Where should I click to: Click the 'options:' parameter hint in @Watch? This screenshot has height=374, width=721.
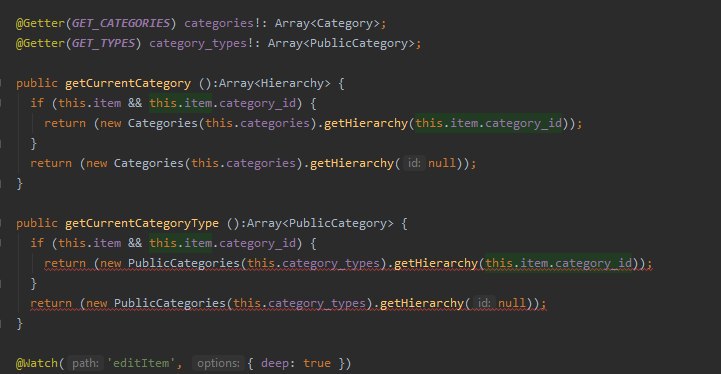point(218,363)
